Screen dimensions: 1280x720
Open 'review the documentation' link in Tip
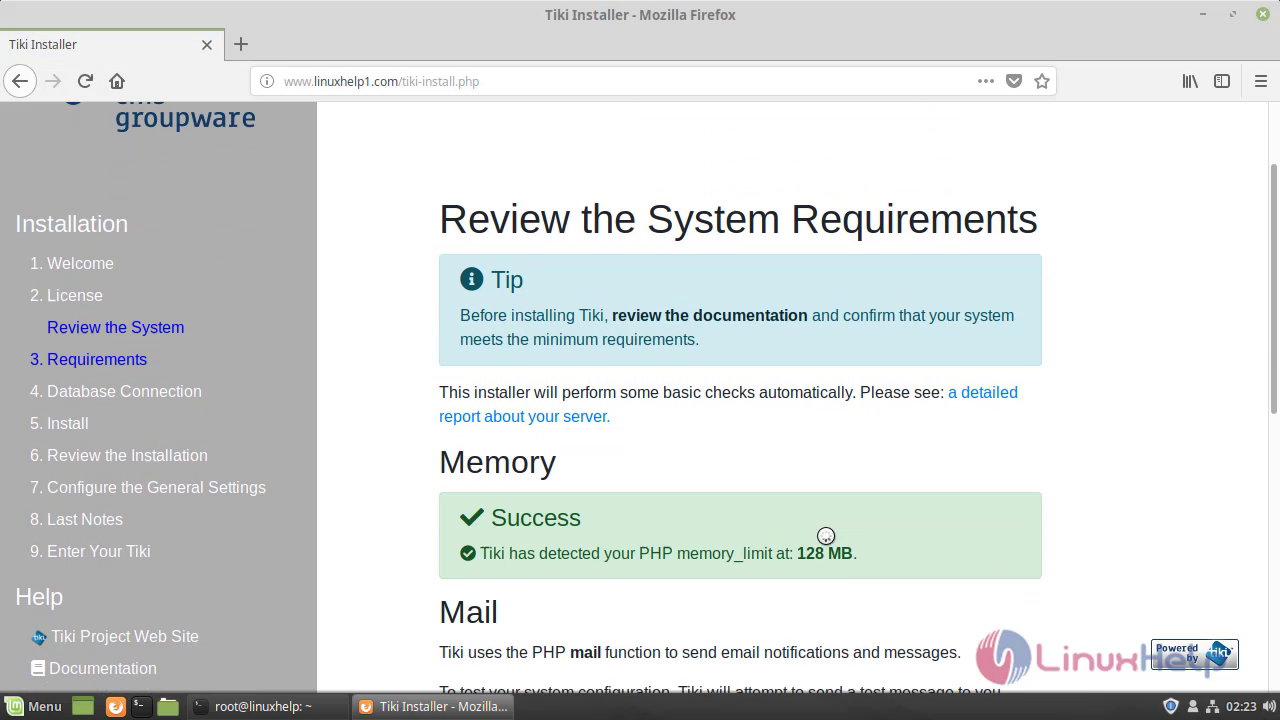pos(709,315)
